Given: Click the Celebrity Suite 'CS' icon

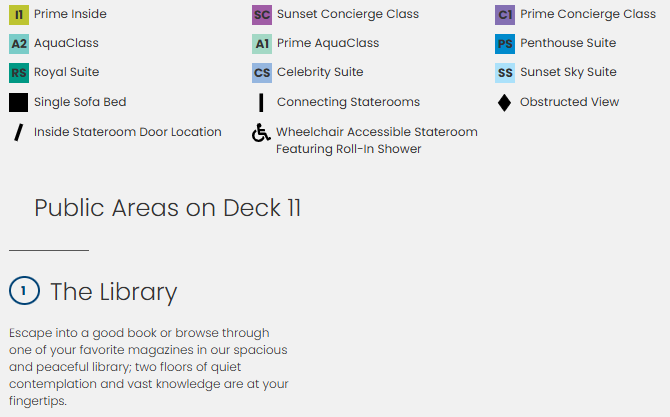Looking at the screenshot, I should pyautogui.click(x=262, y=73).
